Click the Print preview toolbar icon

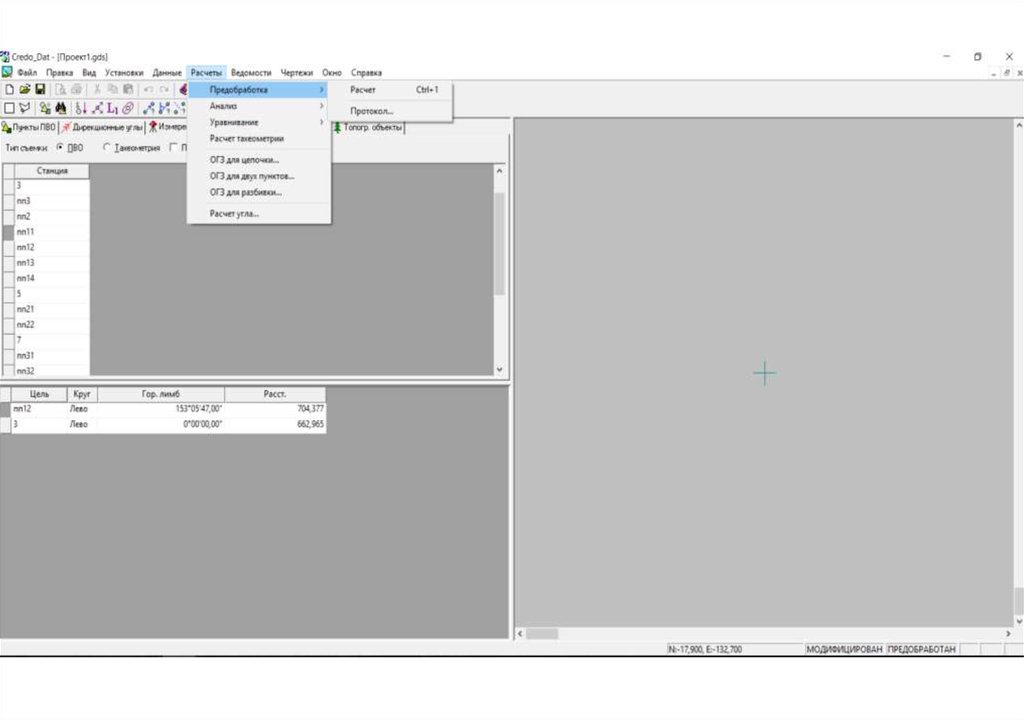coord(61,90)
